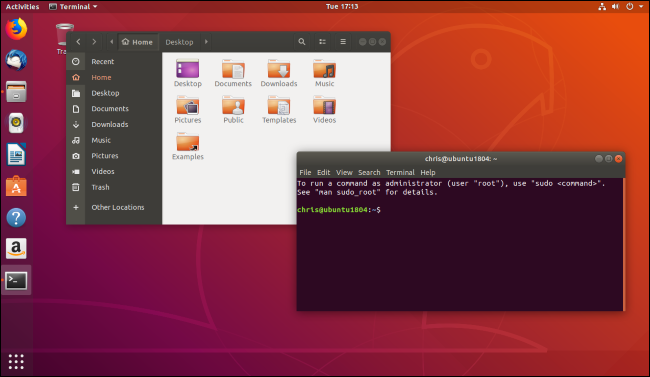This screenshot has width=650, height=377.
Task: Open the File menu in Terminal
Action: tap(305, 172)
